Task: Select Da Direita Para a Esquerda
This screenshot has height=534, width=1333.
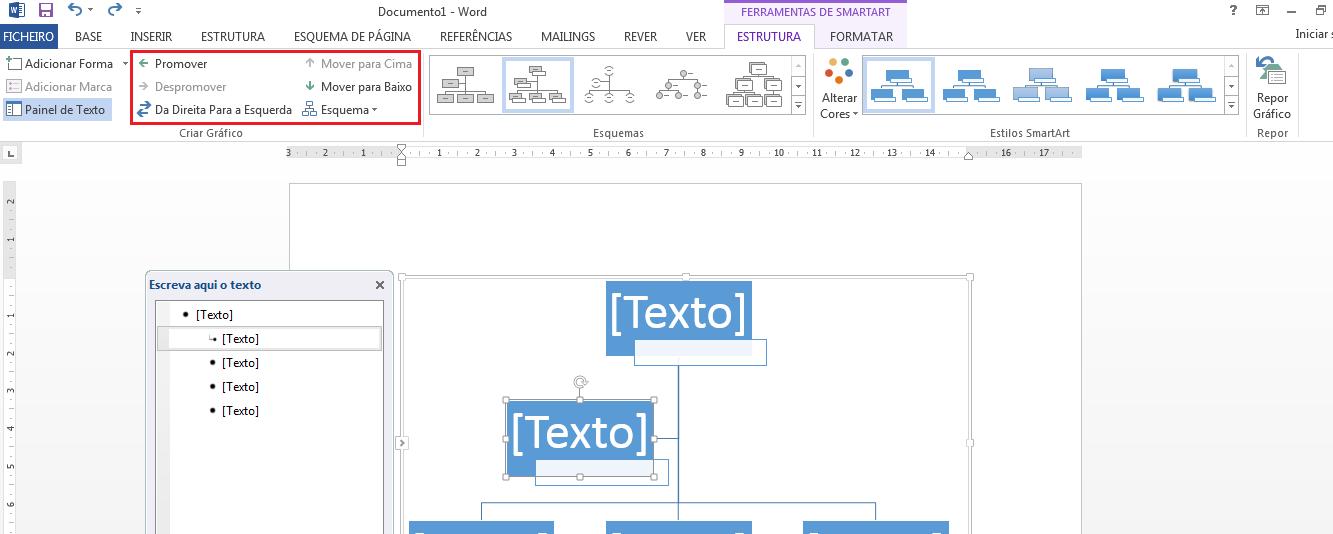Action: 214,110
